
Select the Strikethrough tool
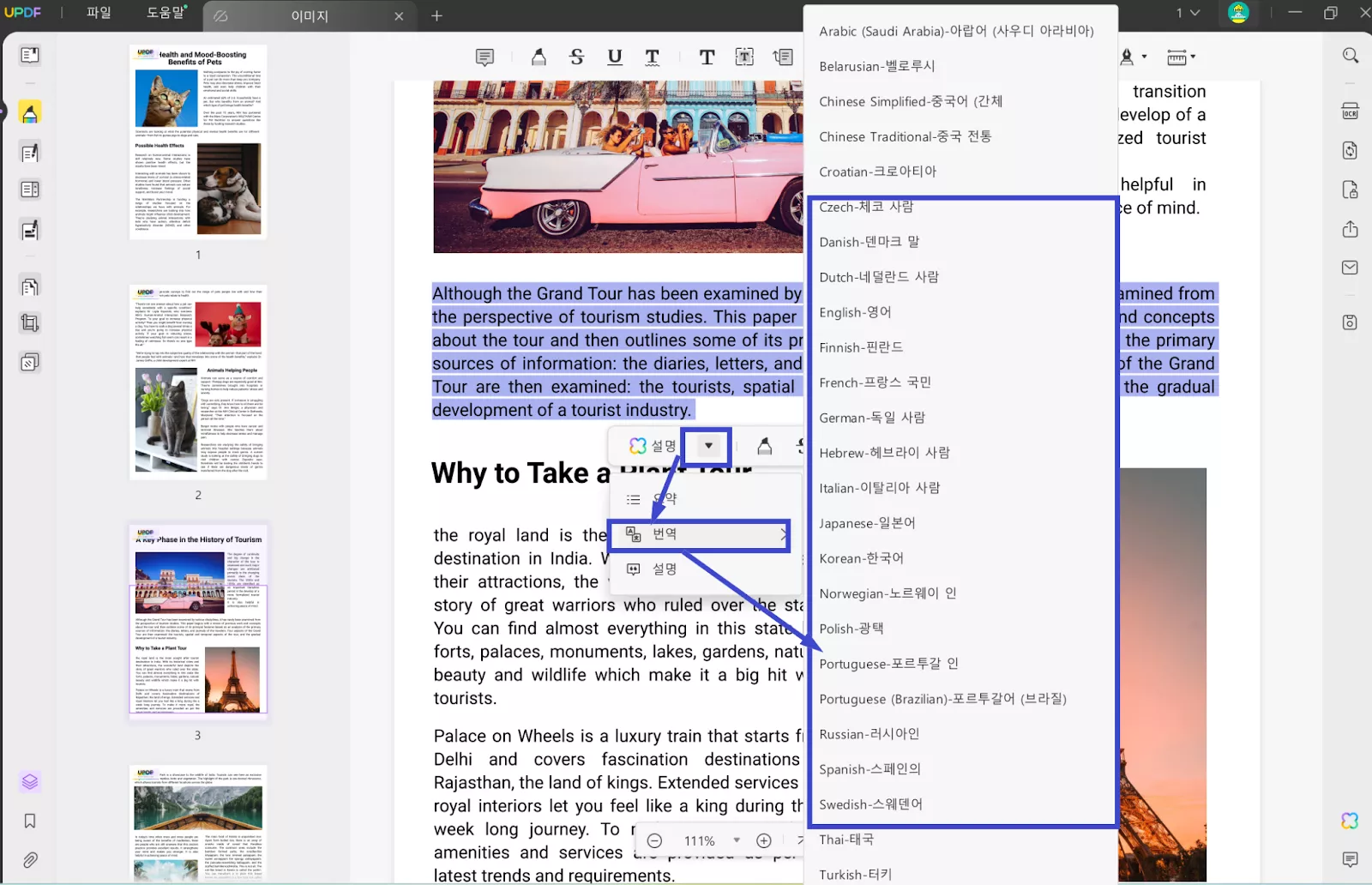click(576, 57)
